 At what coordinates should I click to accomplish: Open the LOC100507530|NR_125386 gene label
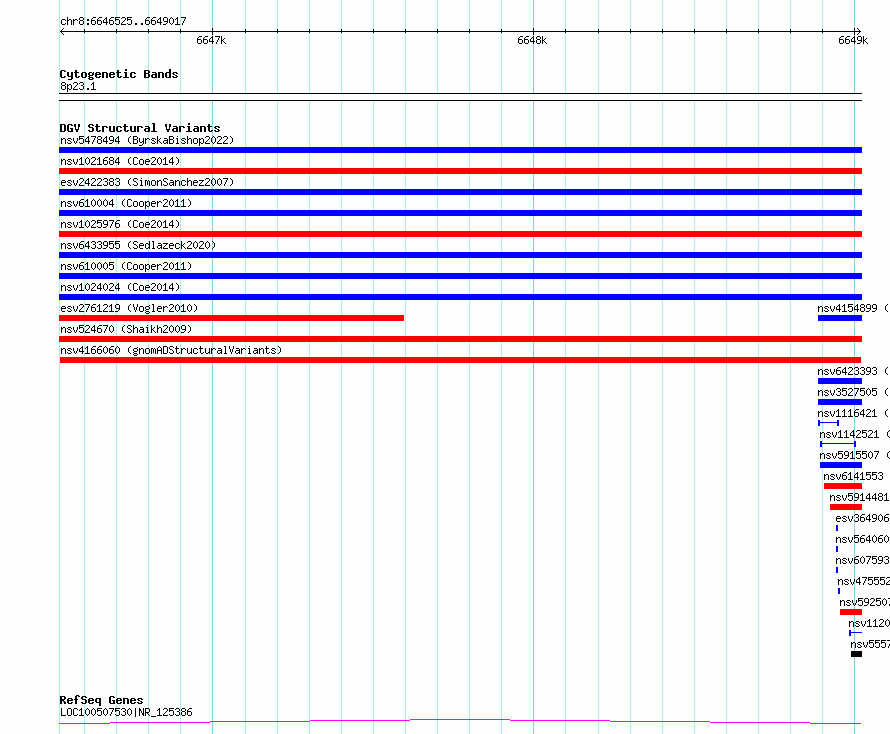(x=126, y=712)
